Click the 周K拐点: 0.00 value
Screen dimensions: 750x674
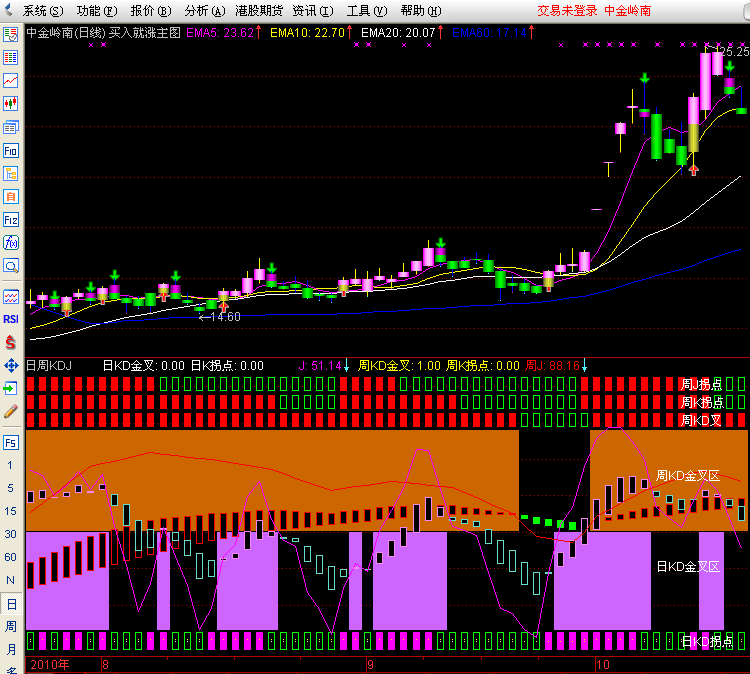coord(483,366)
